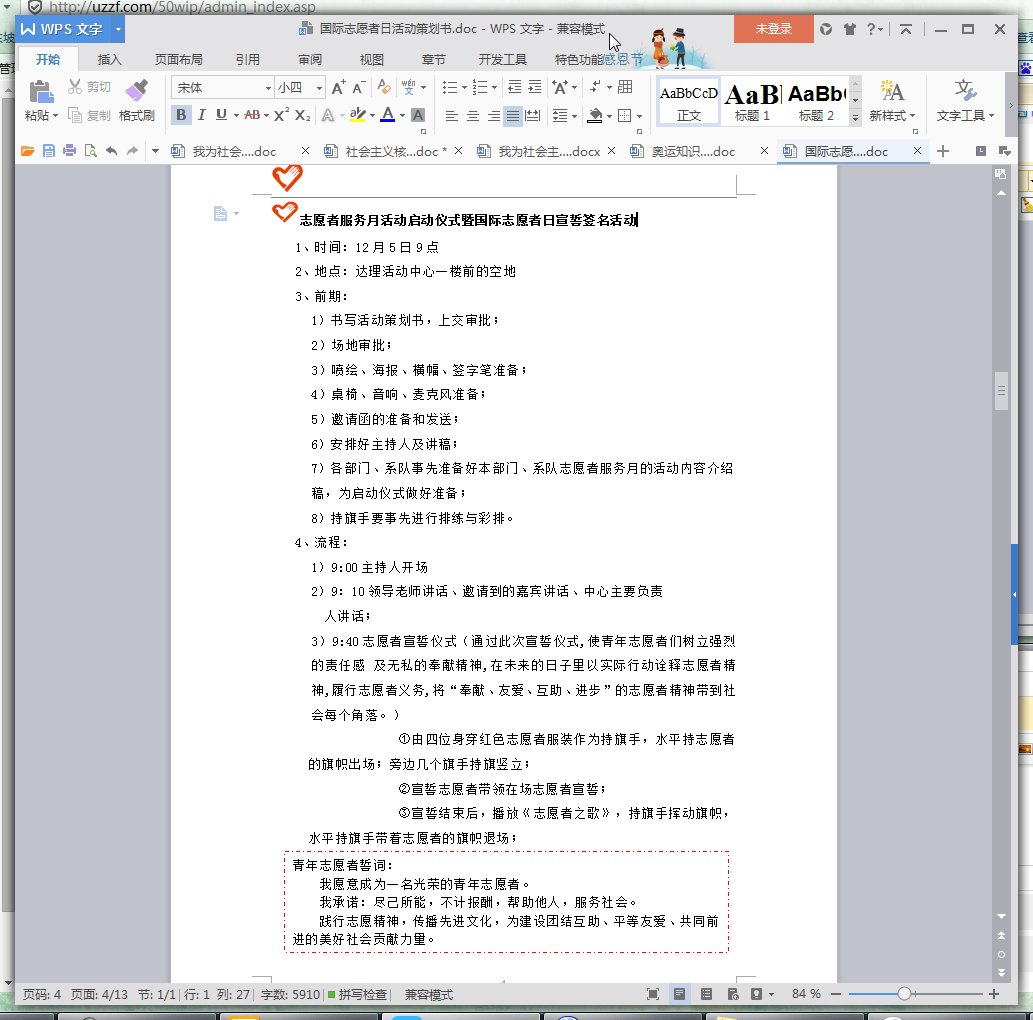The image size is (1033, 1020).
Task: Open bullet list dropdown arrow
Action: [x=464, y=88]
